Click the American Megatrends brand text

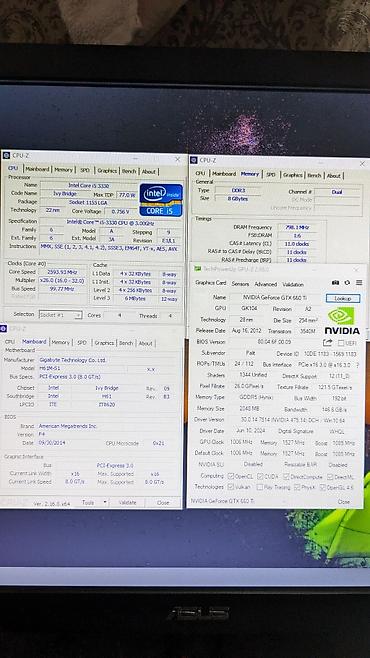(x=68, y=426)
